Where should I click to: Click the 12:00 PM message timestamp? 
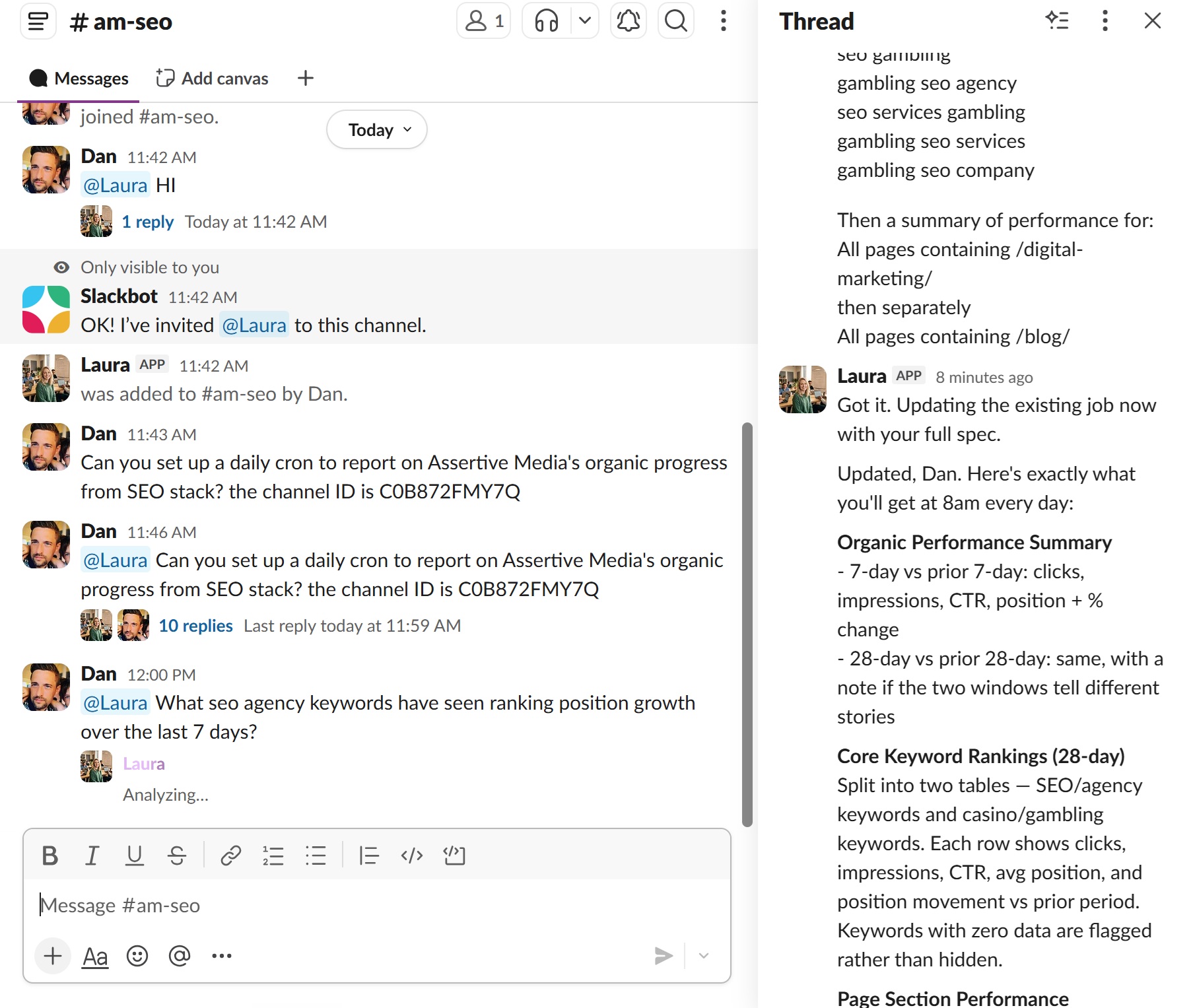(162, 675)
